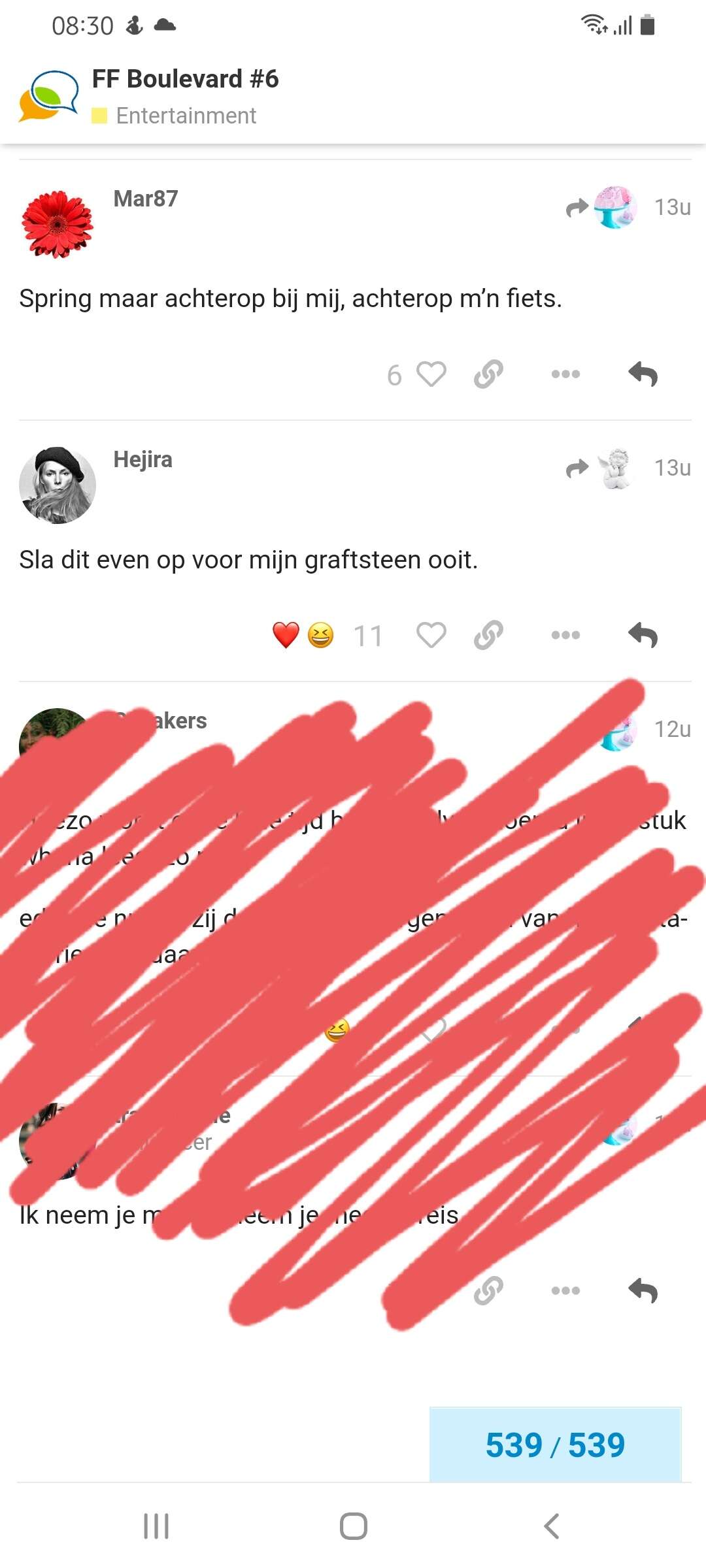Open the forum home logo
706x1568 pixels.
pyautogui.click(x=48, y=96)
